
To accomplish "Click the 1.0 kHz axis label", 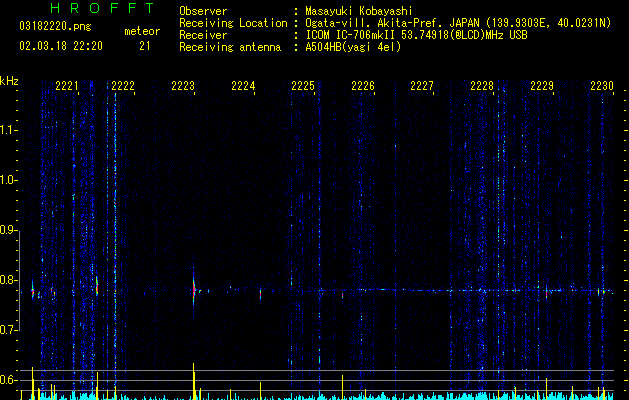I will [x=7, y=180].
